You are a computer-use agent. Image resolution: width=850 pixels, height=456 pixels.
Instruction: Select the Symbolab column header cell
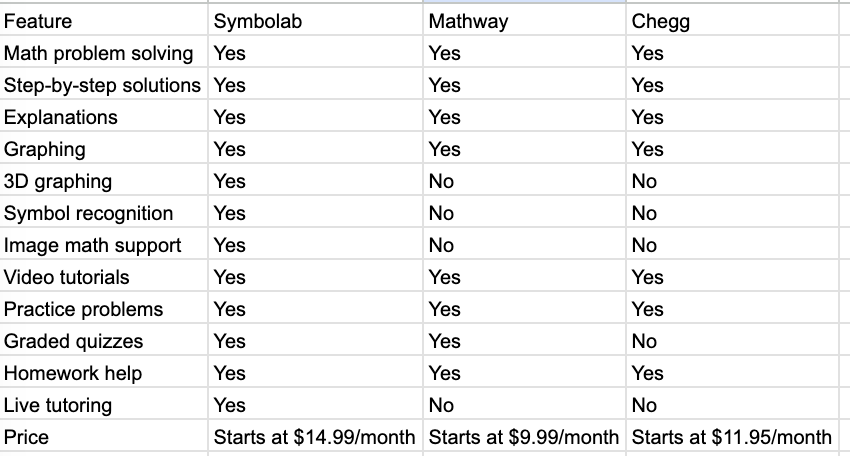(x=255, y=21)
